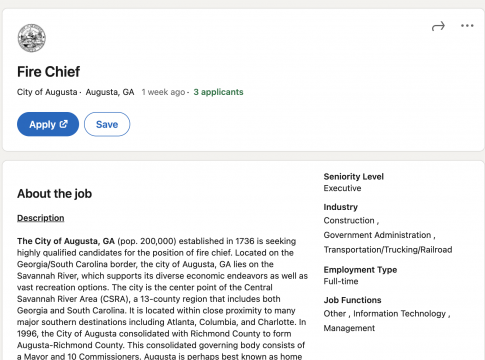This screenshot has width=485, height=360.
Task: Click the Executive seniority level value
Action: (342, 188)
